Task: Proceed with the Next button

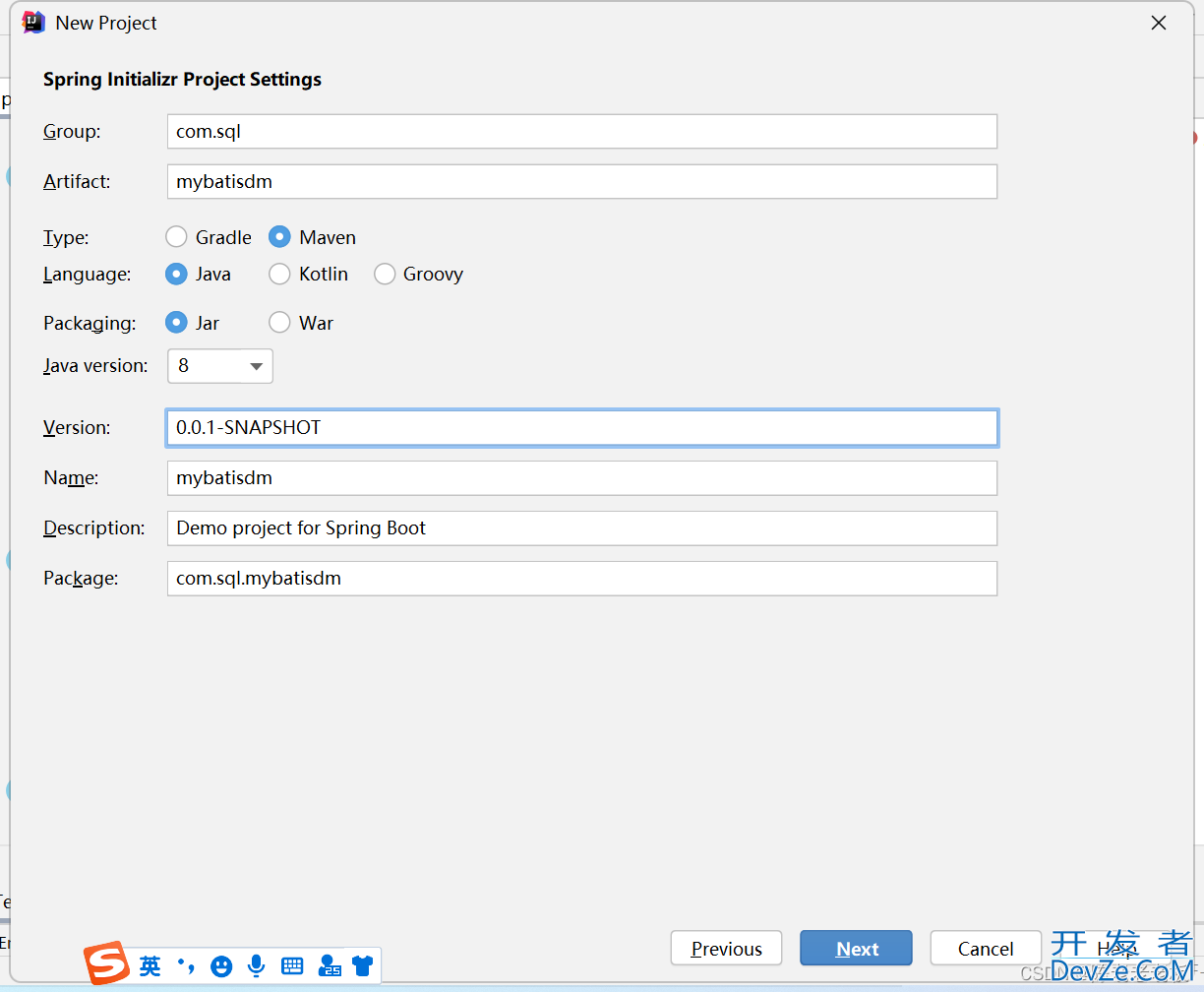Action: tap(856, 949)
